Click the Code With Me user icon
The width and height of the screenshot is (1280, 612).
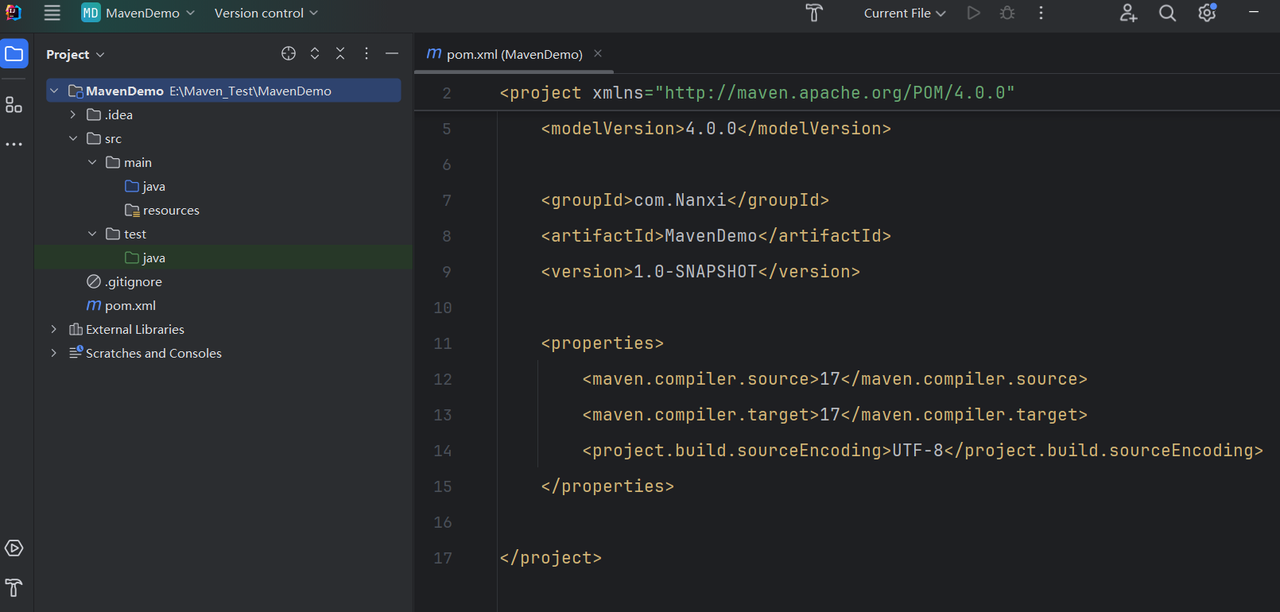click(x=1128, y=13)
